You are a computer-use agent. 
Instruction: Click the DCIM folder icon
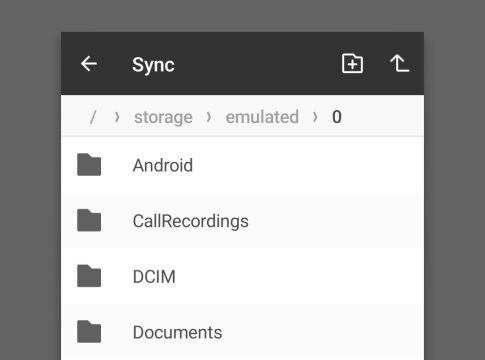(x=89, y=276)
